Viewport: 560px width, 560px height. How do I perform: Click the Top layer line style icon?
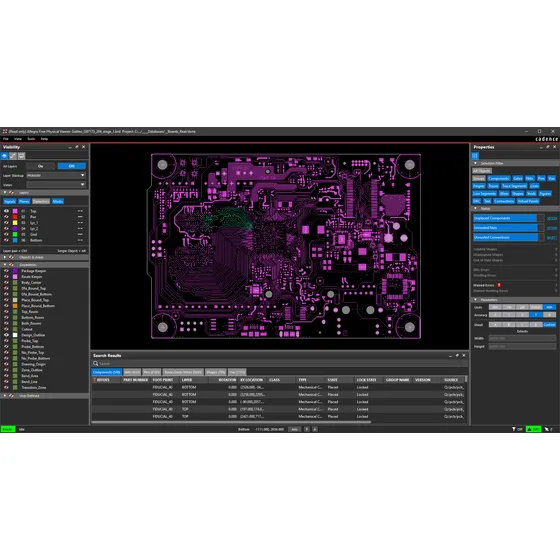[80, 211]
